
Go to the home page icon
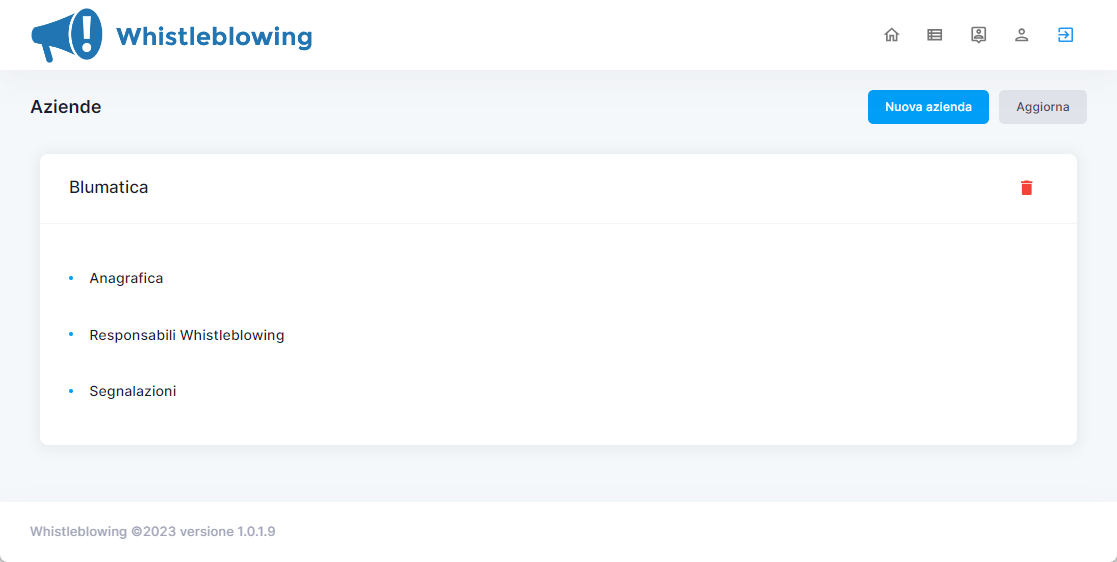tap(891, 35)
